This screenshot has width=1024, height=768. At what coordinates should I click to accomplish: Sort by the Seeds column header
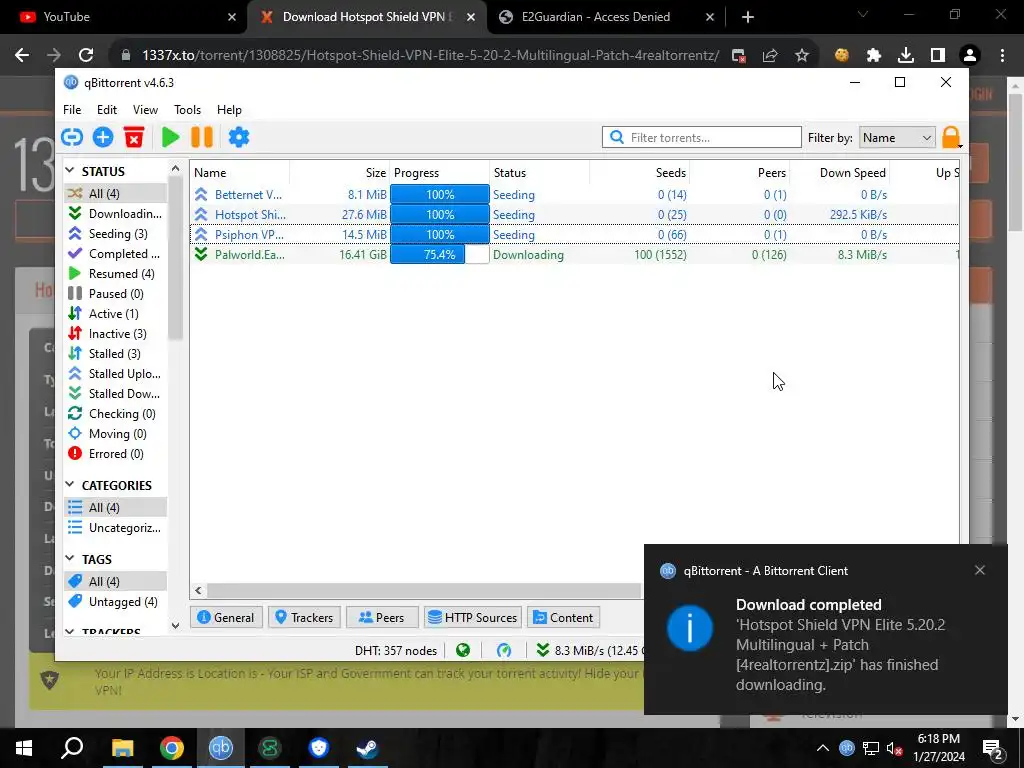[x=640, y=172]
